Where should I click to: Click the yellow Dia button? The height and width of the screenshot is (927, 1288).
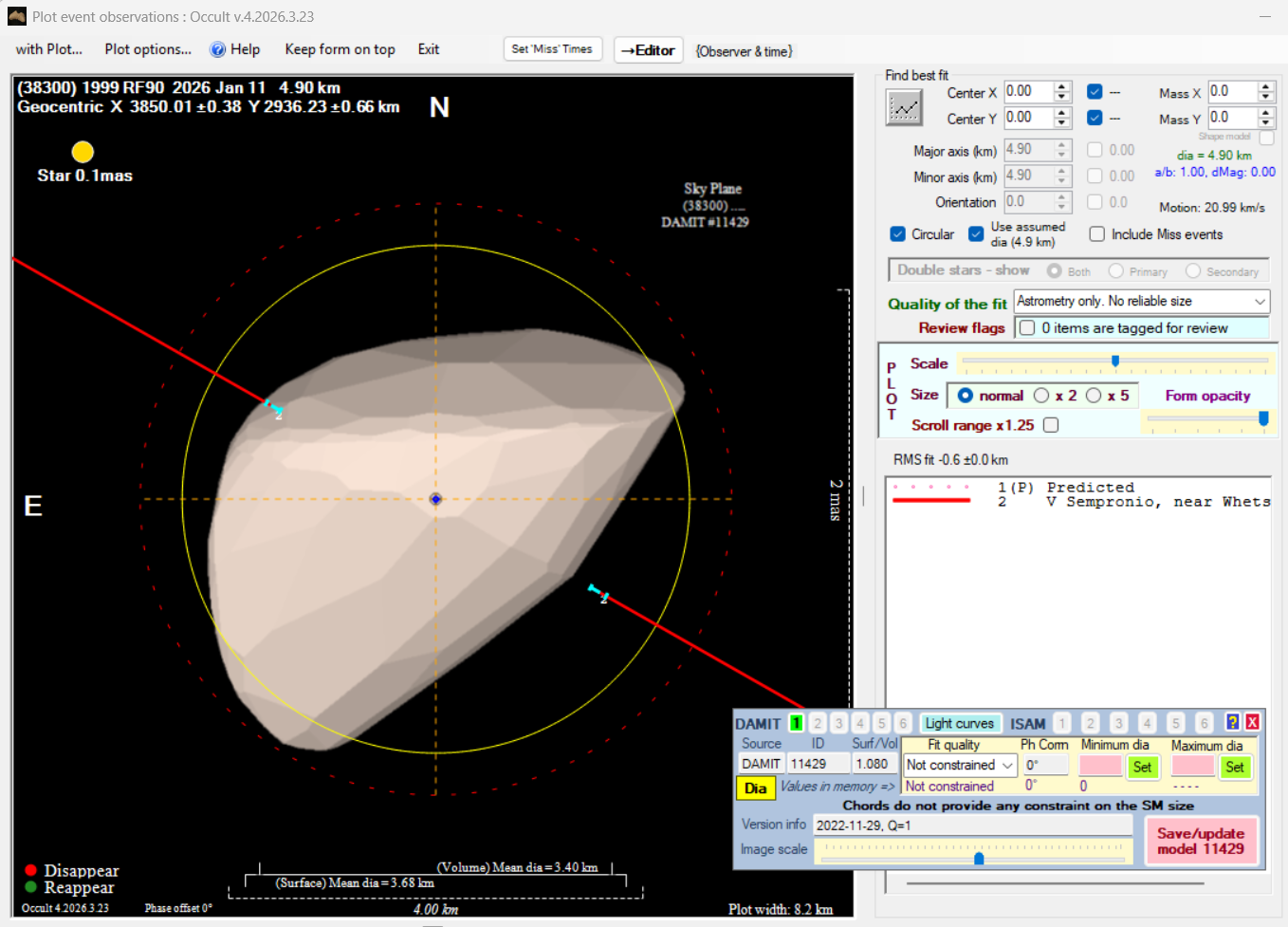(755, 788)
